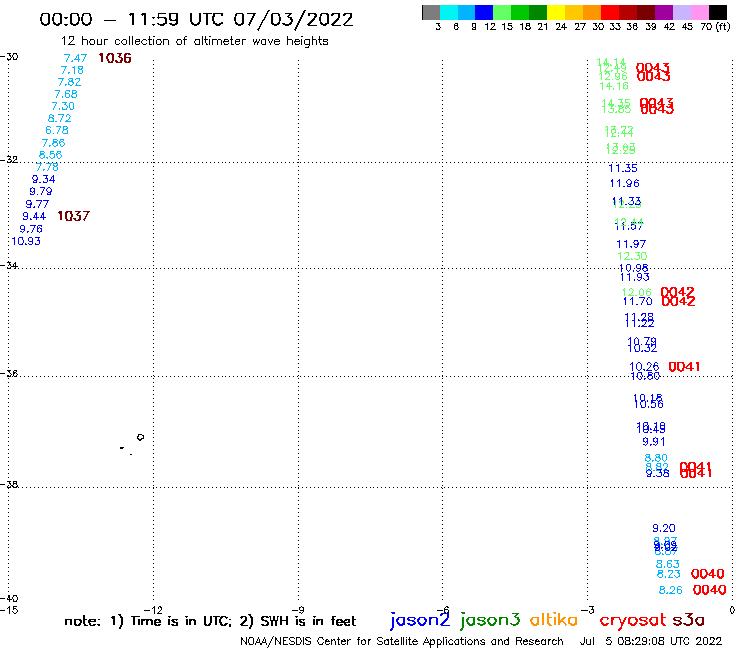This screenshot has width=740, height=650.
Task: Click the -12 longitude axis label
Action: 153,610
